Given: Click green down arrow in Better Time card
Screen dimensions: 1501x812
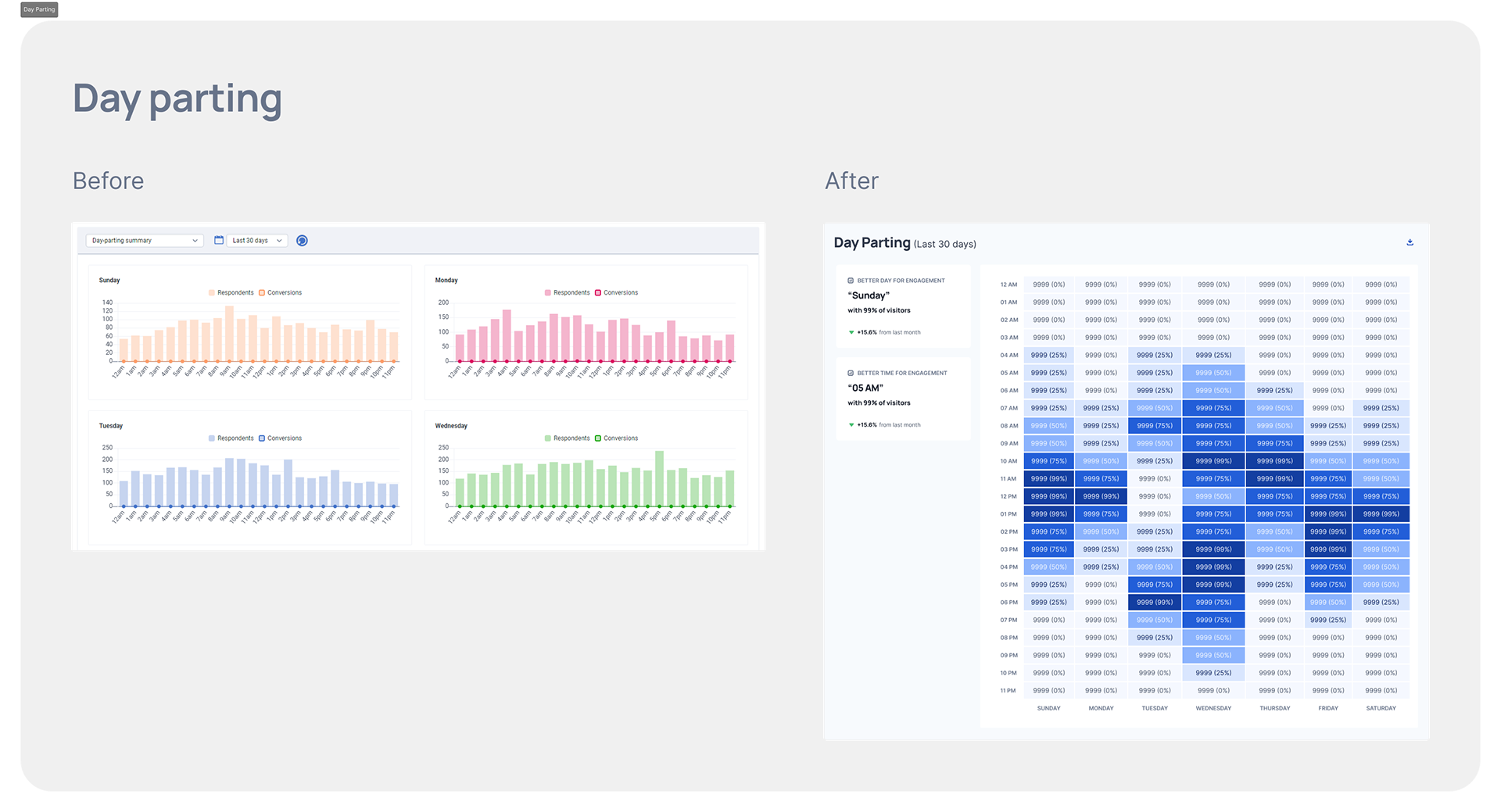Looking at the screenshot, I should (851, 425).
